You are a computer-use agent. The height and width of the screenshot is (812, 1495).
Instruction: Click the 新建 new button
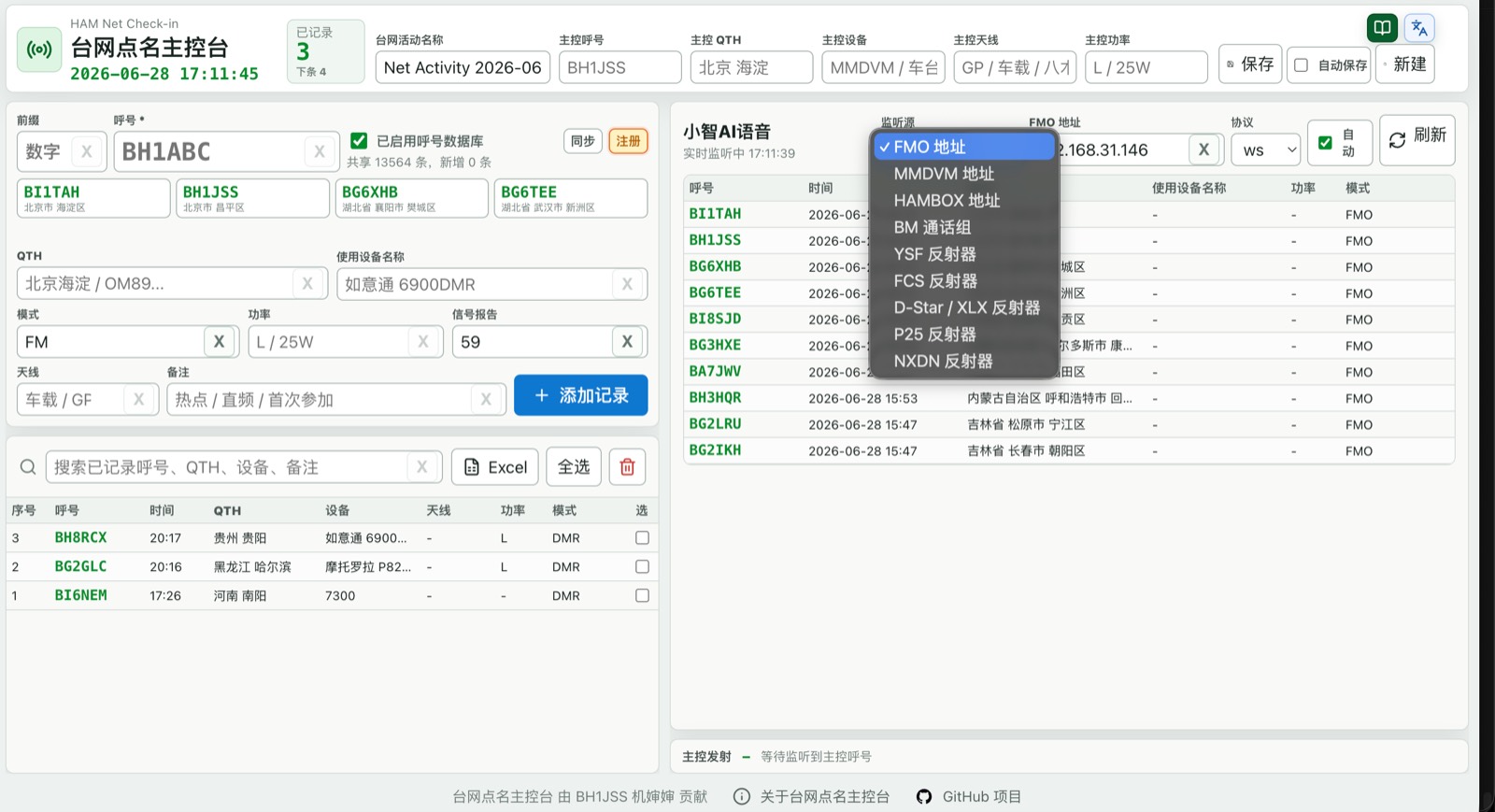[x=1404, y=64]
